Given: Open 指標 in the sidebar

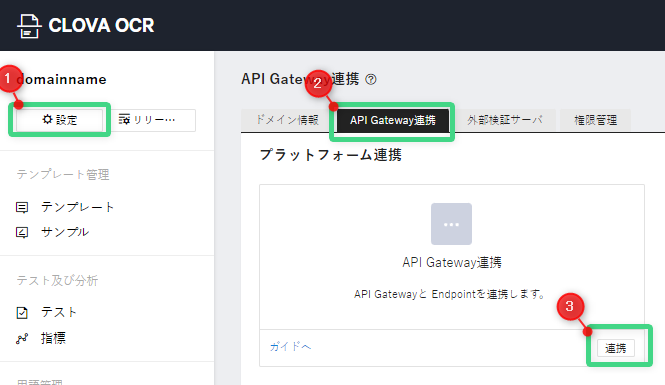Looking at the screenshot, I should [x=53, y=338].
